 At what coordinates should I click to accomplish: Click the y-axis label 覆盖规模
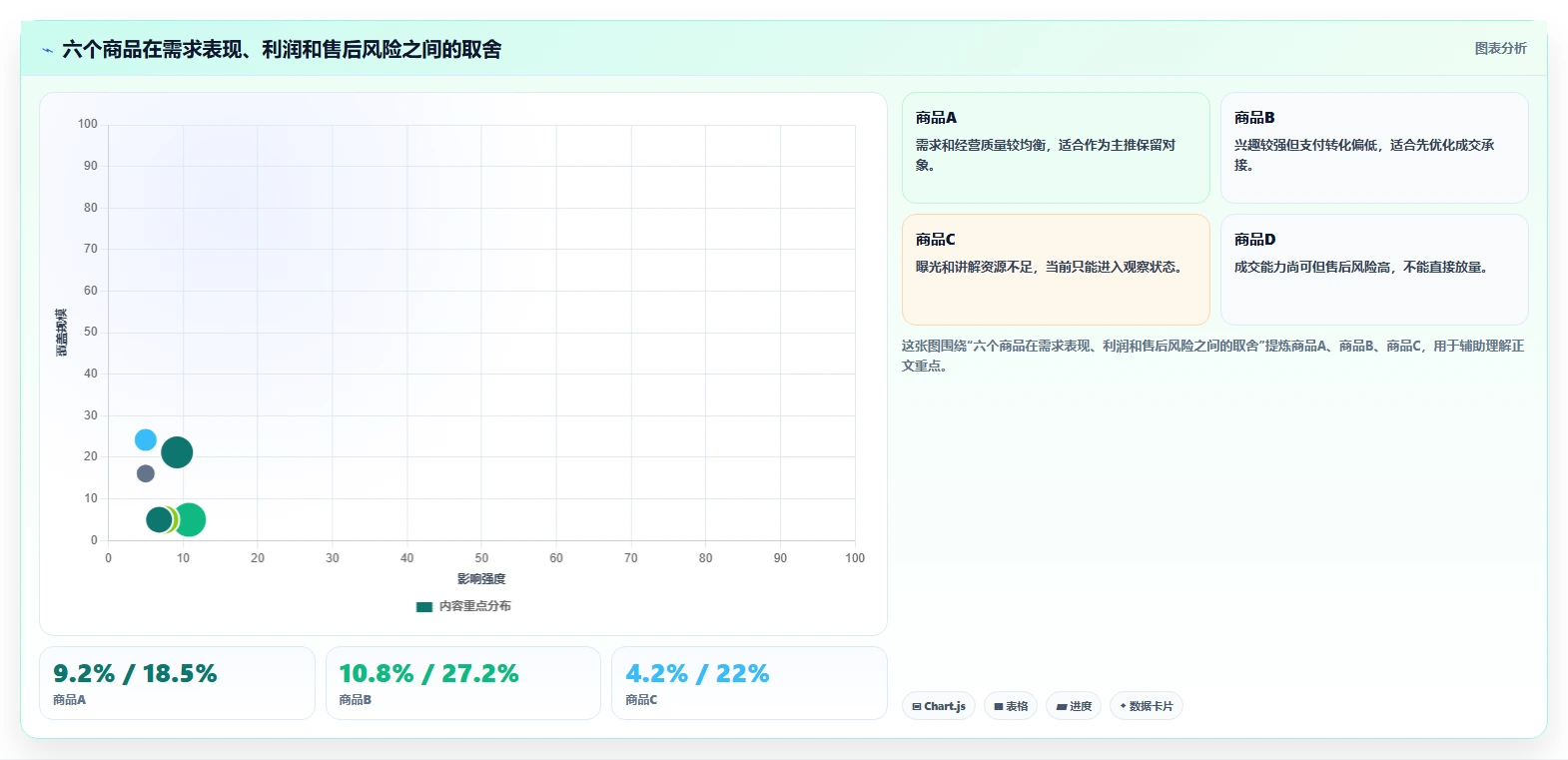pos(62,333)
